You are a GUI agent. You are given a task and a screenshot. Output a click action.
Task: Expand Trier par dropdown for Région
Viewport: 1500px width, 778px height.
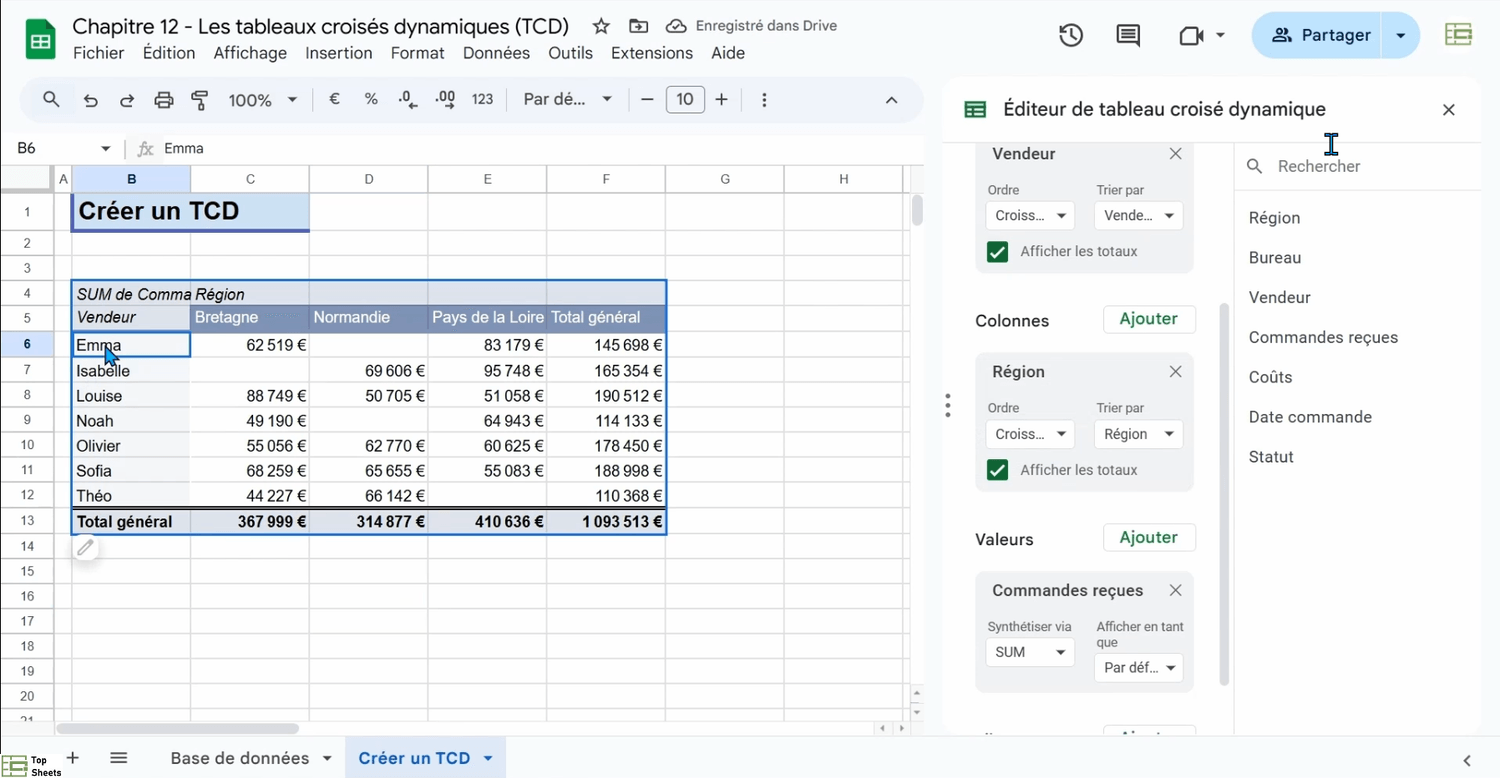tap(1138, 434)
